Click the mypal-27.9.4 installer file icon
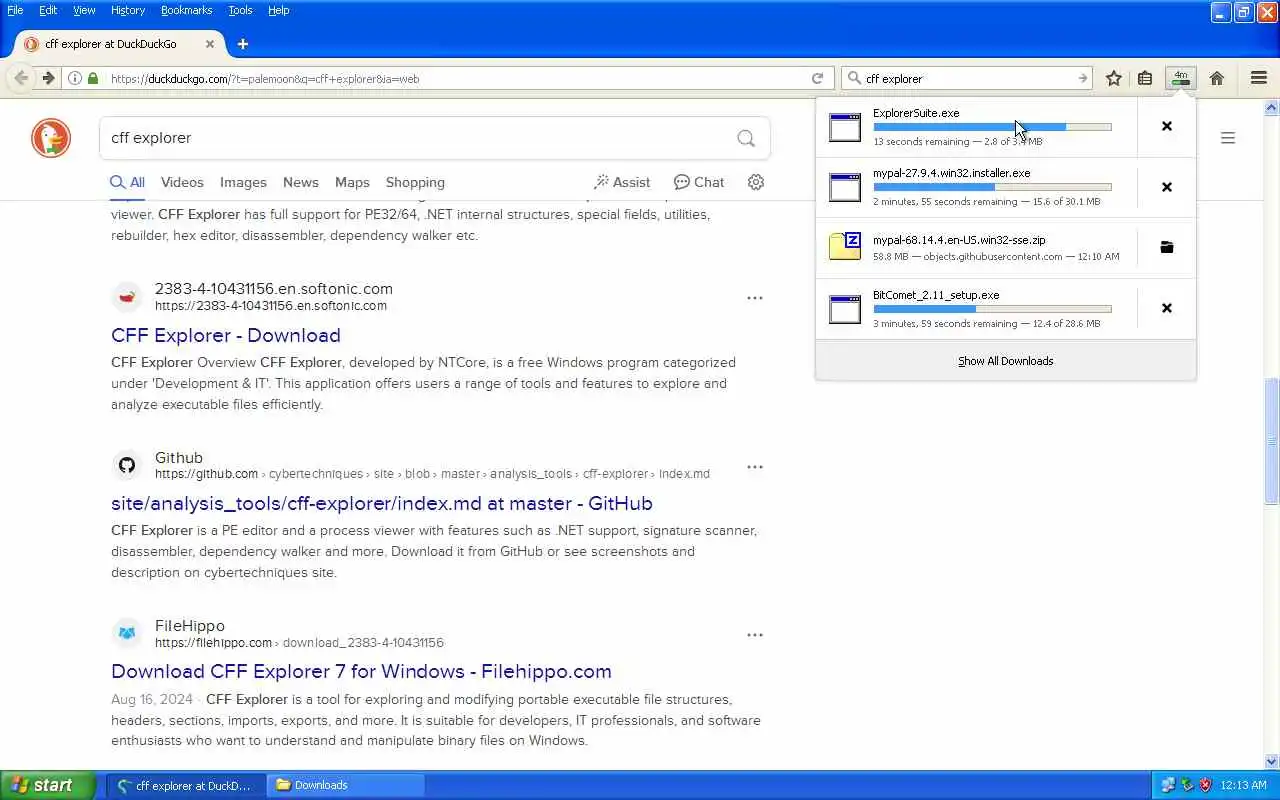 [845, 187]
